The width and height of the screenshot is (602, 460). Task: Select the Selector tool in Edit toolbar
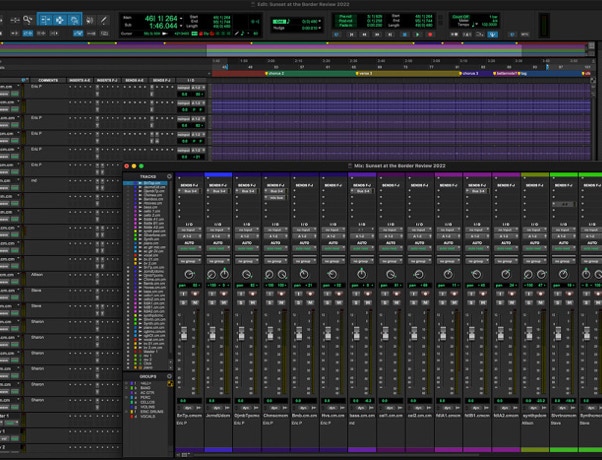tap(60, 20)
